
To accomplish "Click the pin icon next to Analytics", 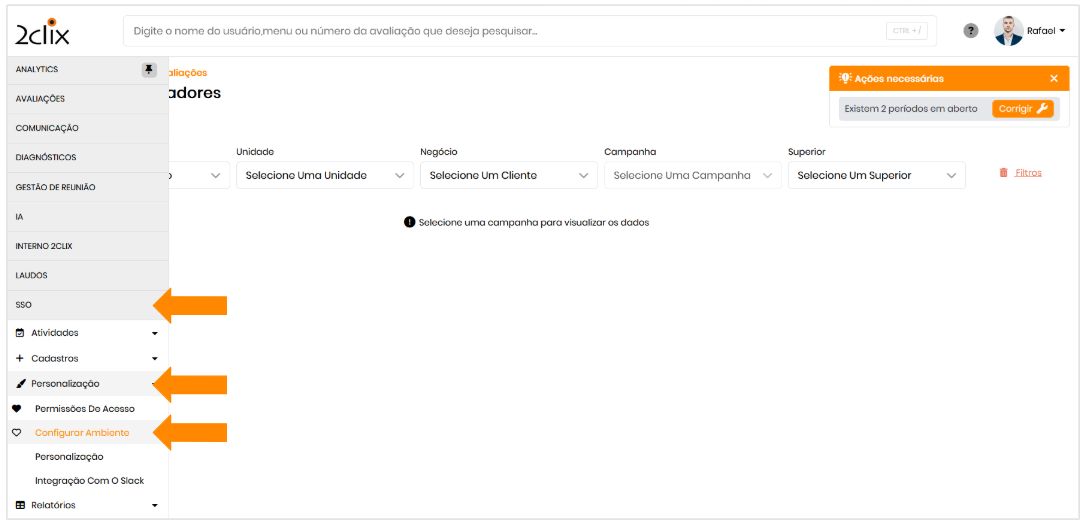I will (x=149, y=70).
